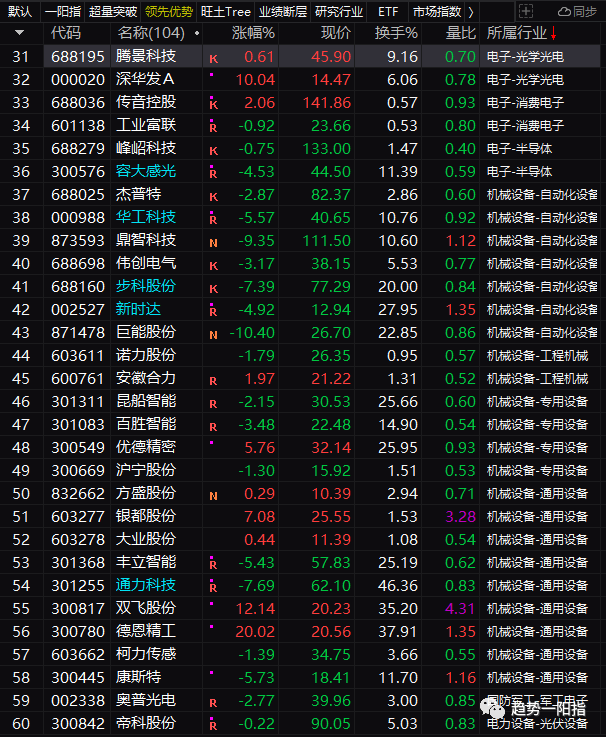This screenshot has height=737, width=606.
Task: Click the R marker for 昆船智能
Action: point(213,404)
